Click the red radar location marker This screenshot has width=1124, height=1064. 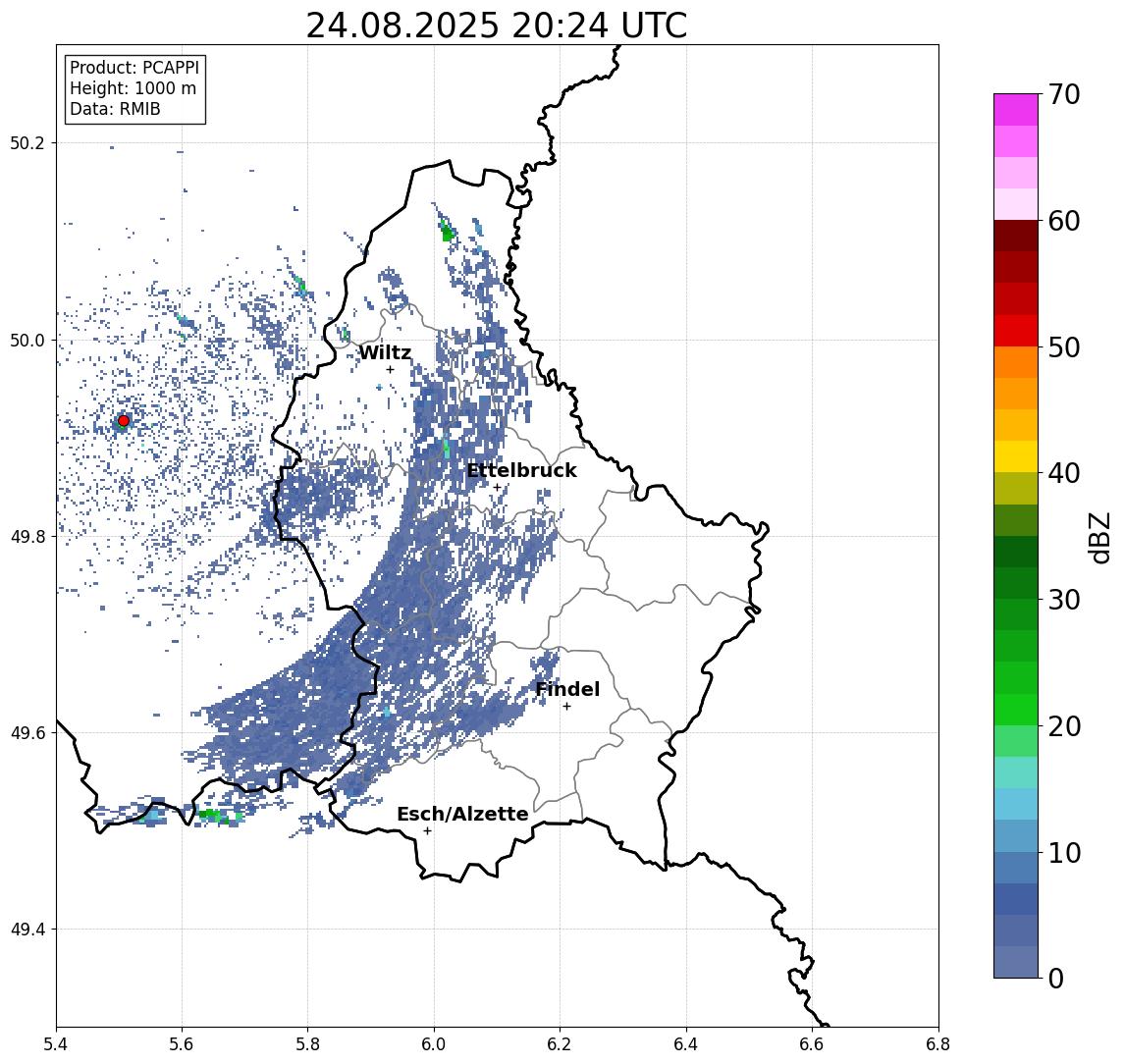pos(124,421)
